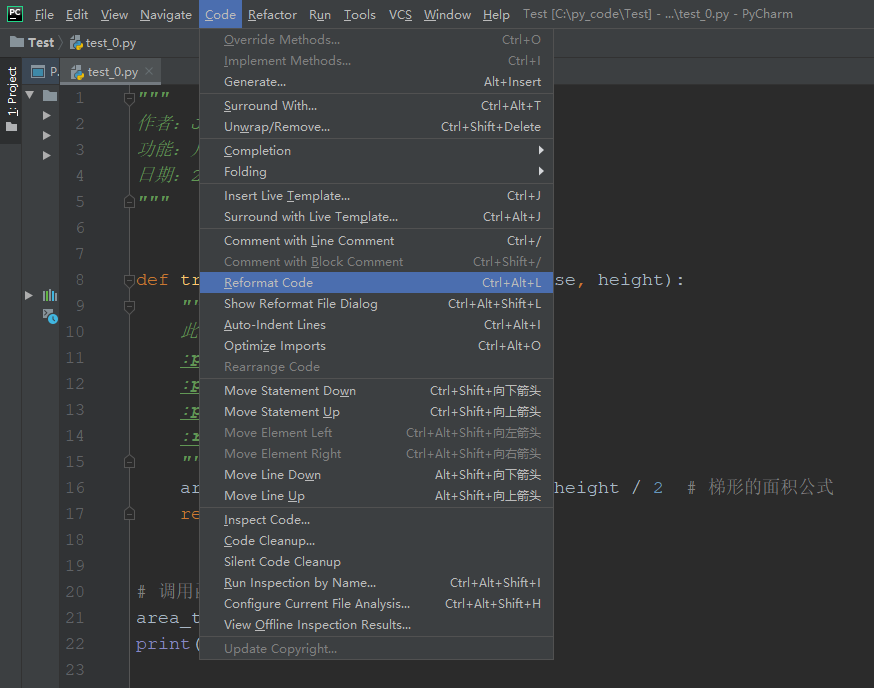Screen dimensions: 874x688
Task: Select the External Libraries bar-chart icon
Action: click(50, 295)
